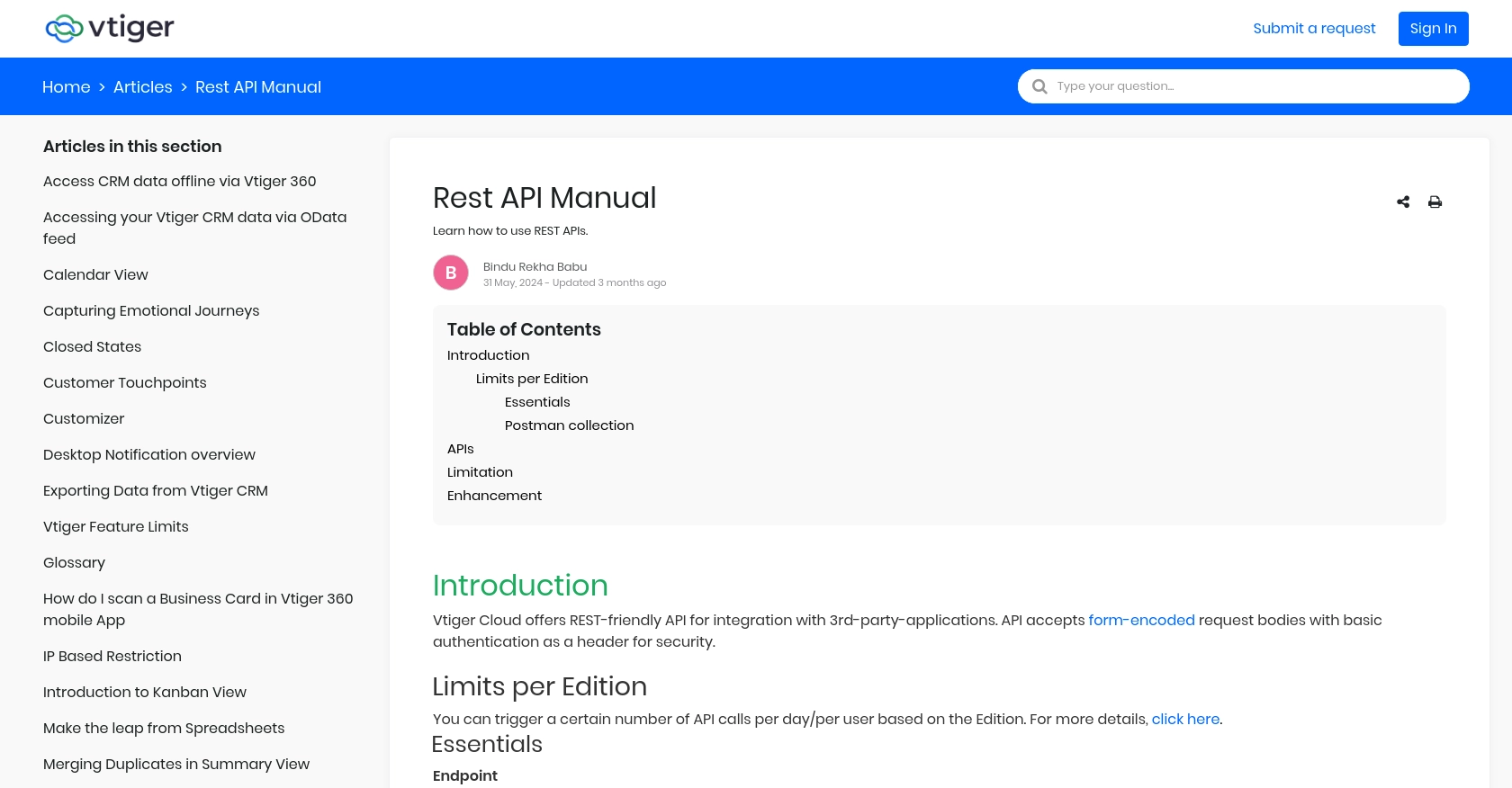Image resolution: width=1512 pixels, height=788 pixels.
Task: Open Glossary article
Action: 74,562
